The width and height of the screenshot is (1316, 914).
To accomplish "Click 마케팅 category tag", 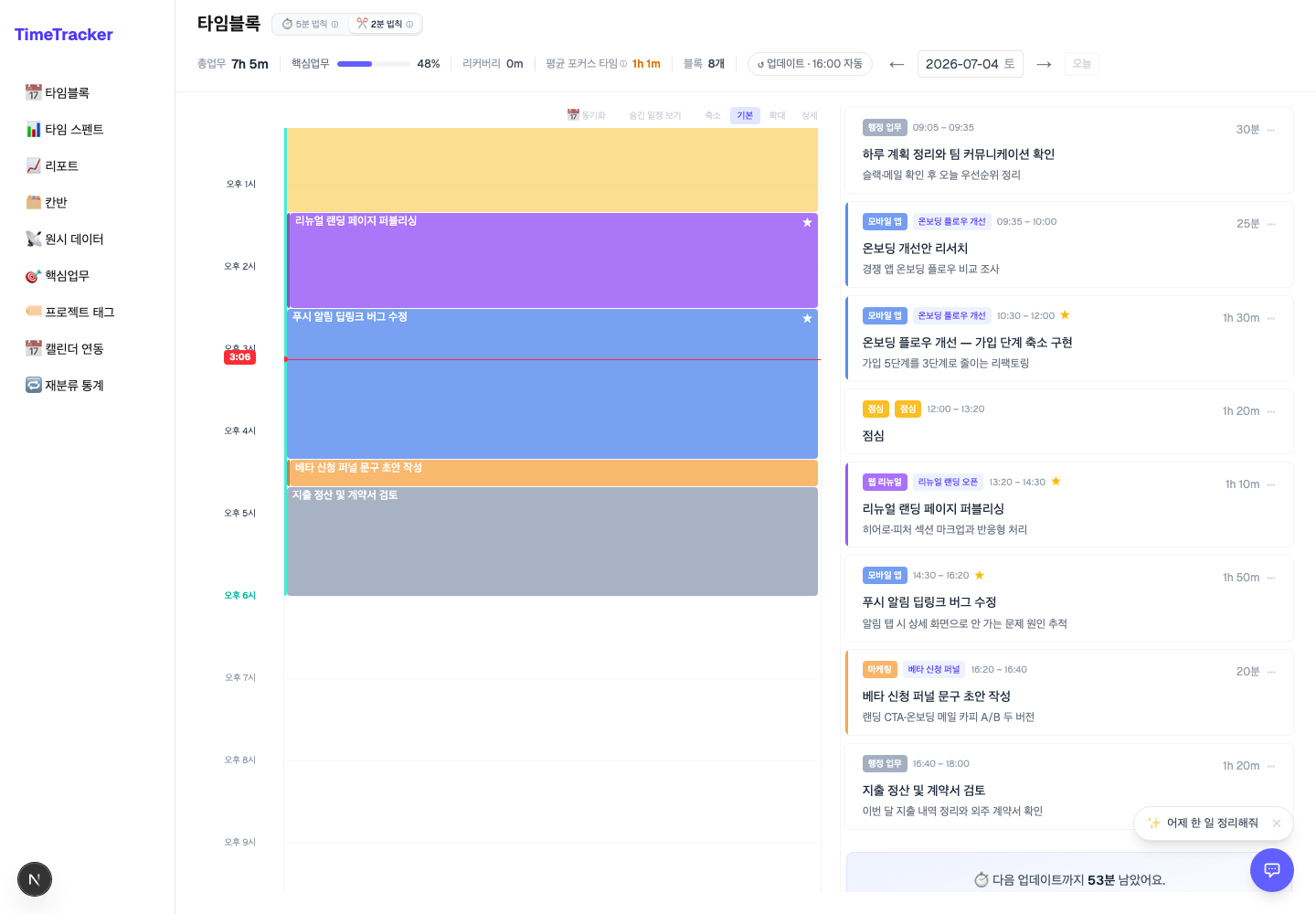I will coord(879,670).
